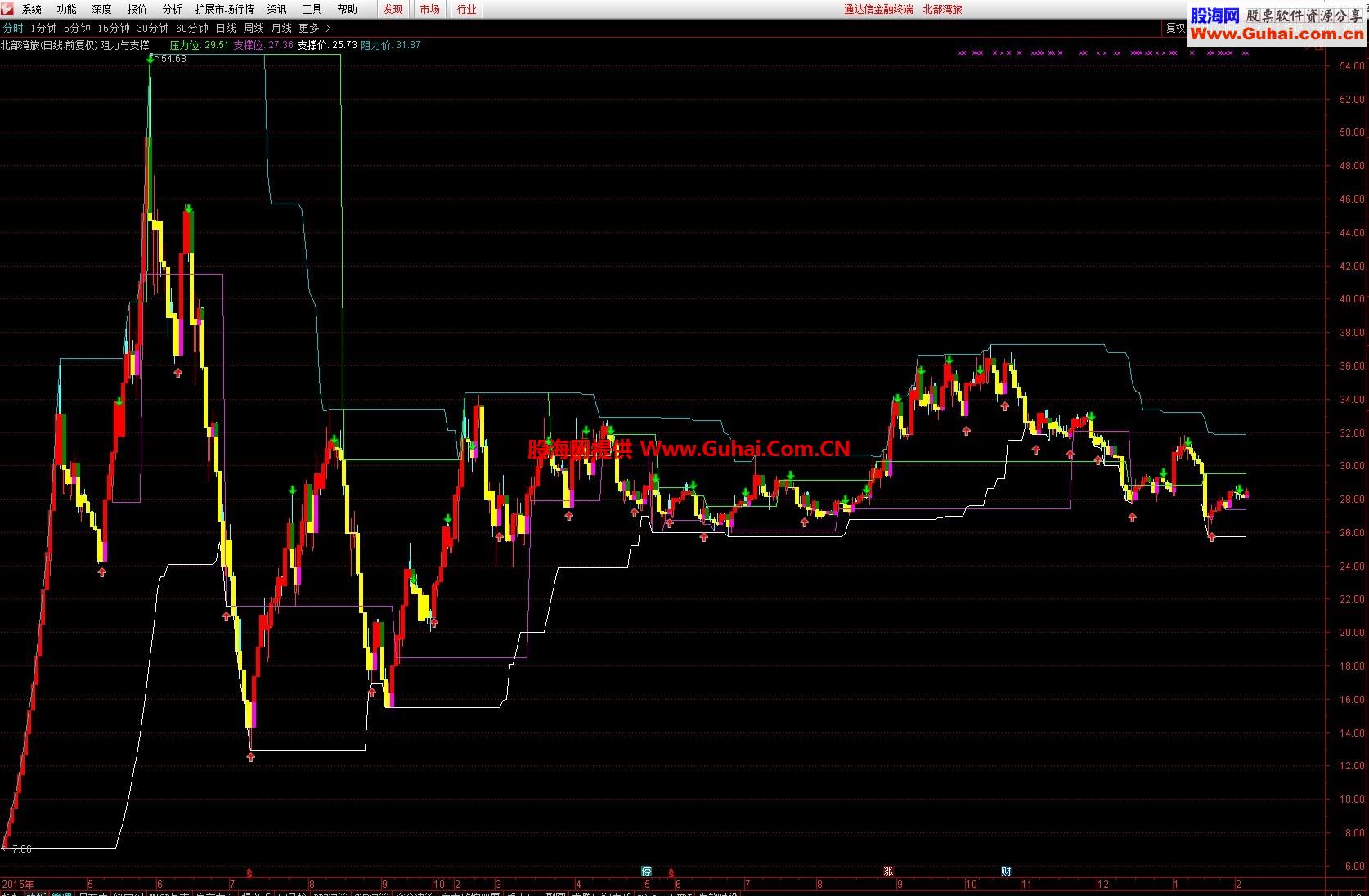The width and height of the screenshot is (1369, 896).
Task: Click the 54.68 high price label
Action: coord(173,59)
